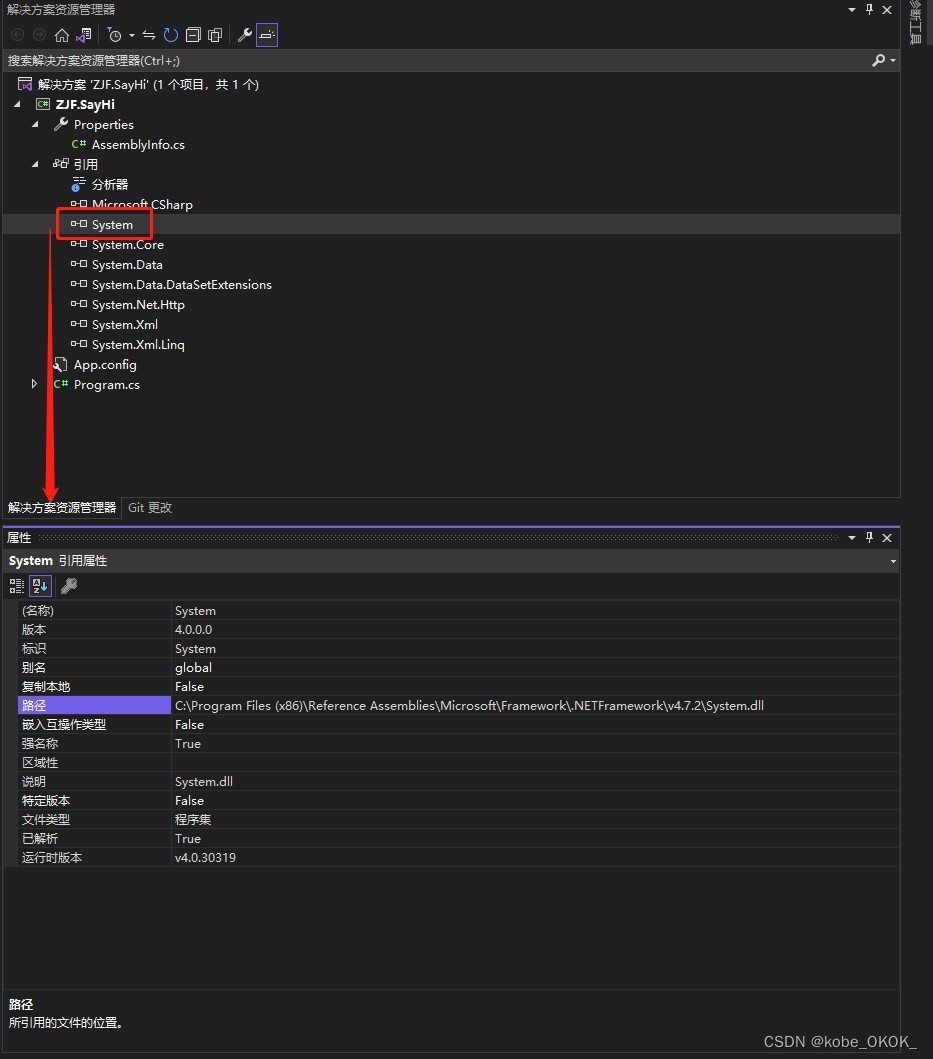The width and height of the screenshot is (933, 1059).
Task: Select the 引用 references folder
Action: pos(85,165)
